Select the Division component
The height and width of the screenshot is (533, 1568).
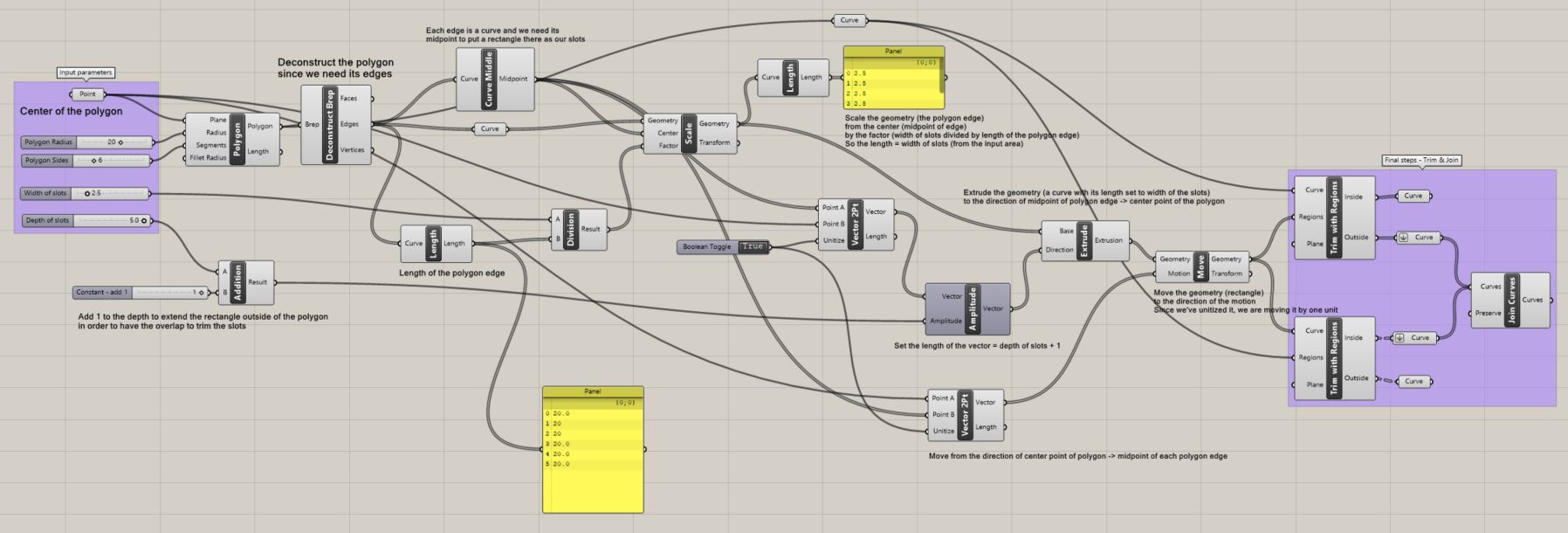tap(571, 229)
